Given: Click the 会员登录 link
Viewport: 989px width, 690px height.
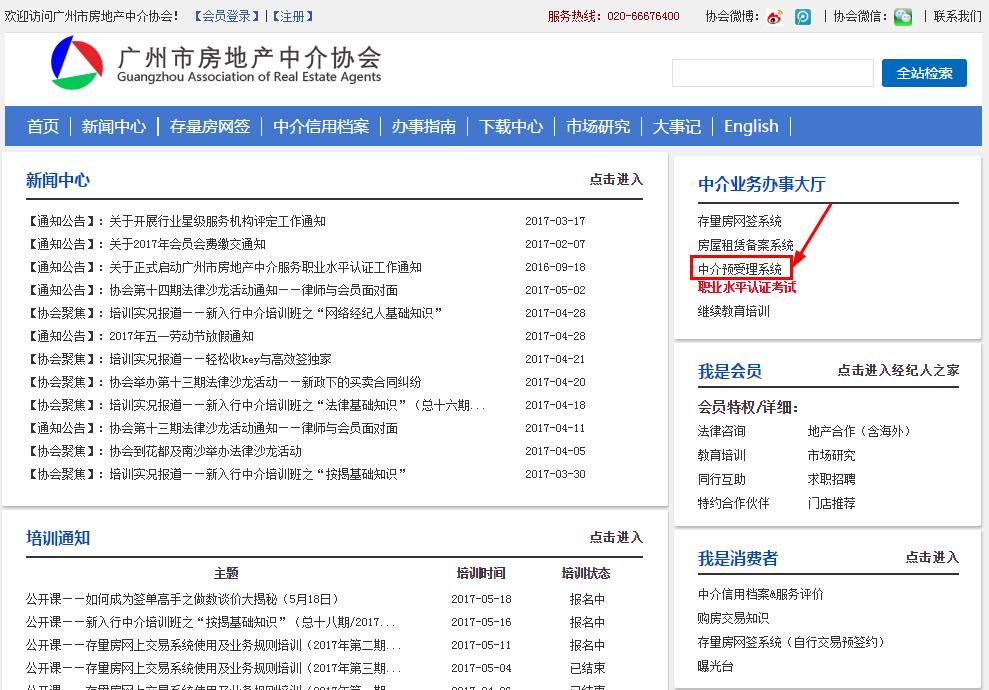Looking at the screenshot, I should pyautogui.click(x=226, y=16).
